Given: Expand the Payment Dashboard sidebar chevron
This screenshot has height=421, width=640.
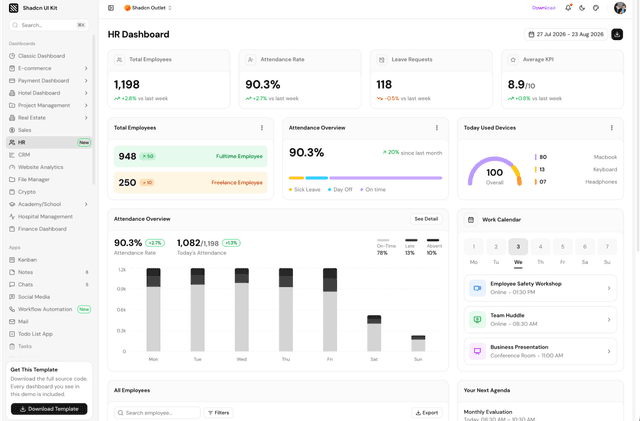Looking at the screenshot, I should click(x=86, y=81).
